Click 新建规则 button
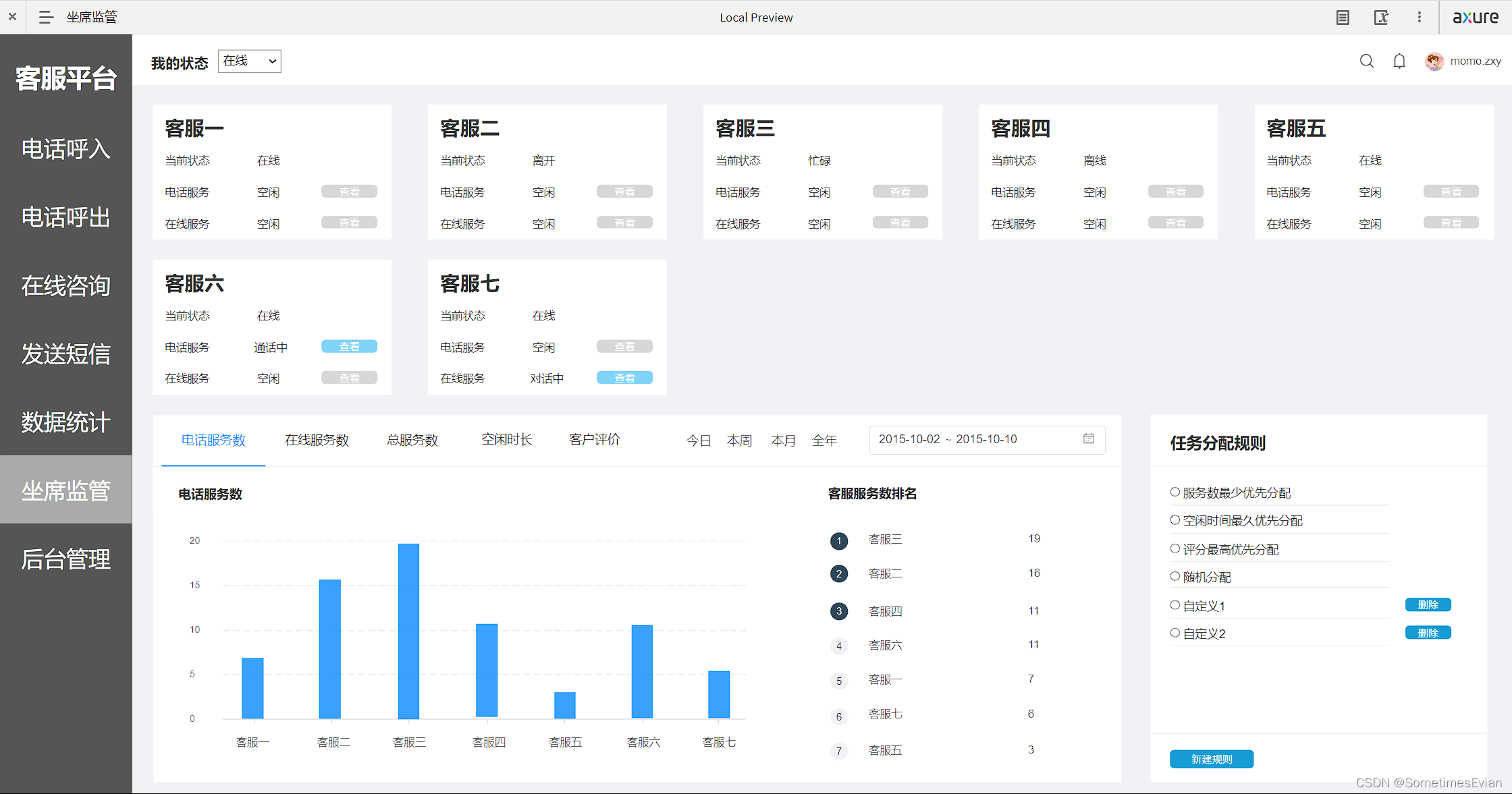 (1211, 759)
